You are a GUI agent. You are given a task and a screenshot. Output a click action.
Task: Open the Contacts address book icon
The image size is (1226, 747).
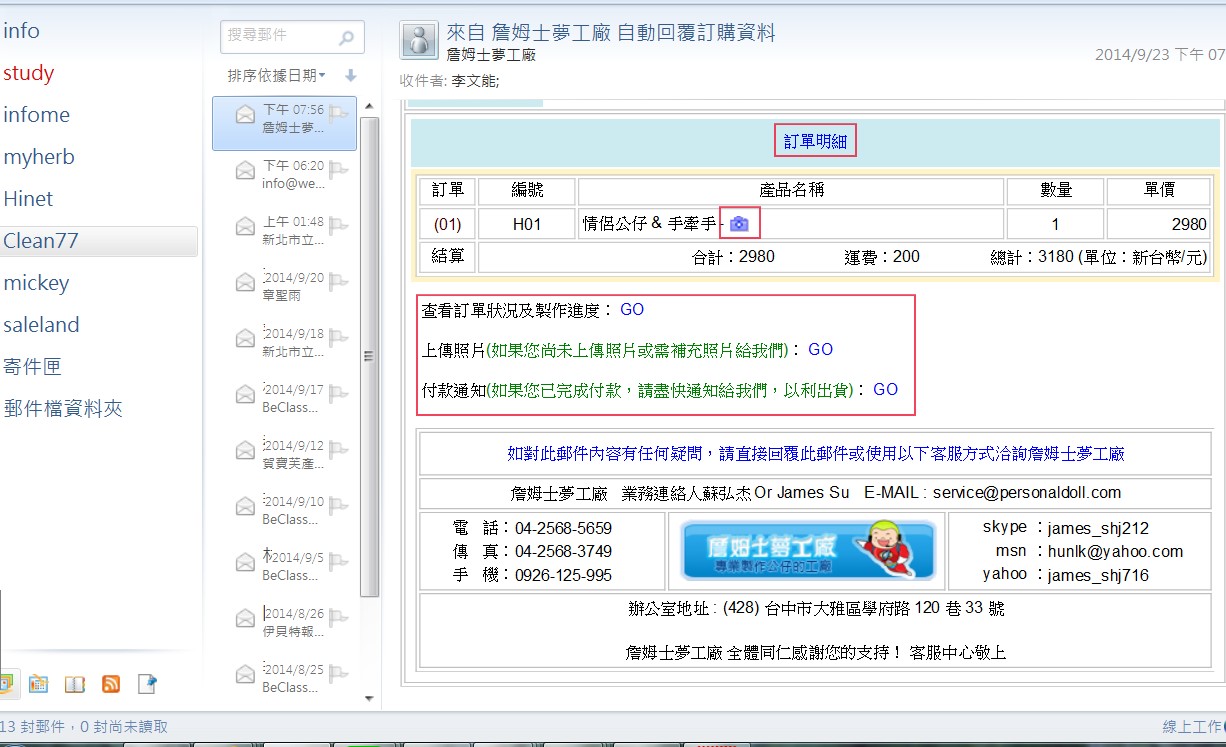75,684
